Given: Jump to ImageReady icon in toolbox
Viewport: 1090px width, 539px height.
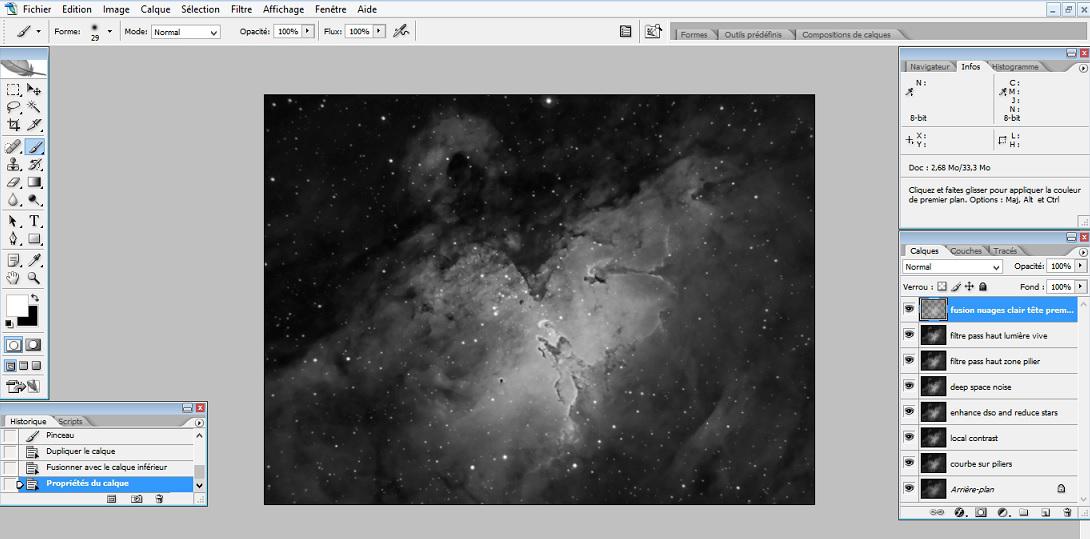Looking at the screenshot, I should click(x=24, y=386).
